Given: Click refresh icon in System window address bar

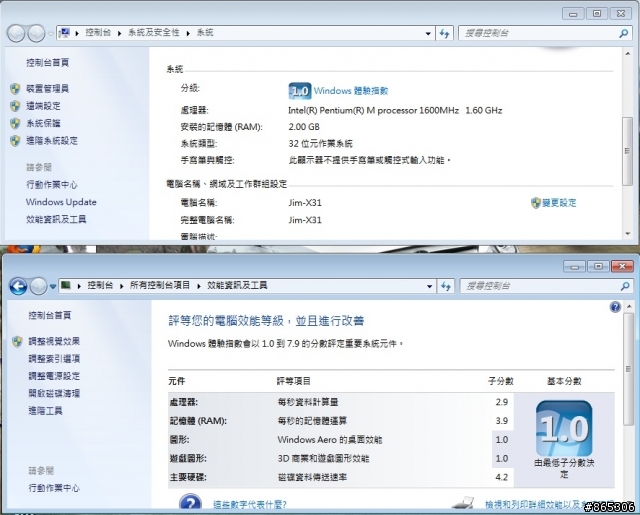Looking at the screenshot, I should 444,33.
